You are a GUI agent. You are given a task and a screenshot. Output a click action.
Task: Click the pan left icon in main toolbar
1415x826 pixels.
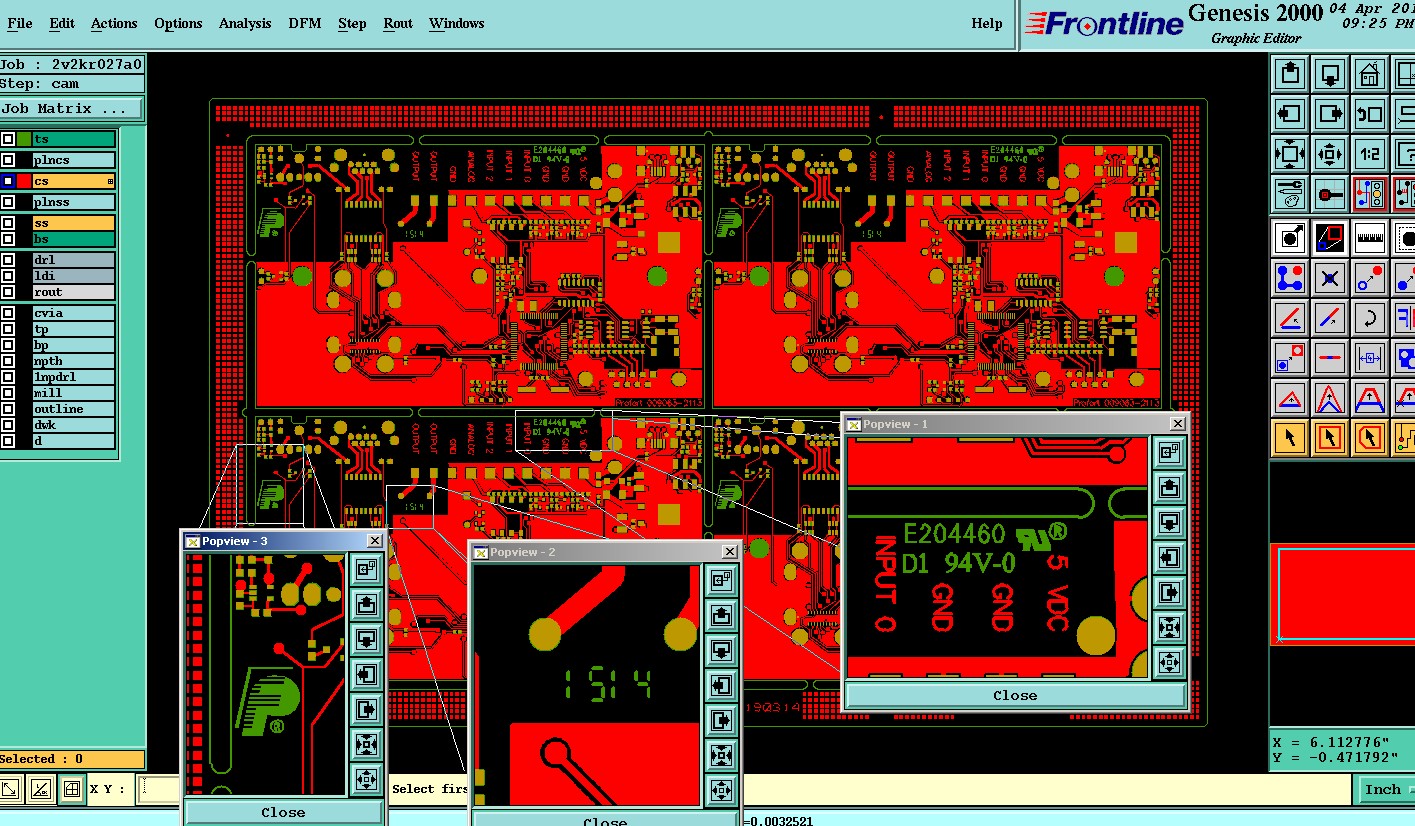[1290, 113]
